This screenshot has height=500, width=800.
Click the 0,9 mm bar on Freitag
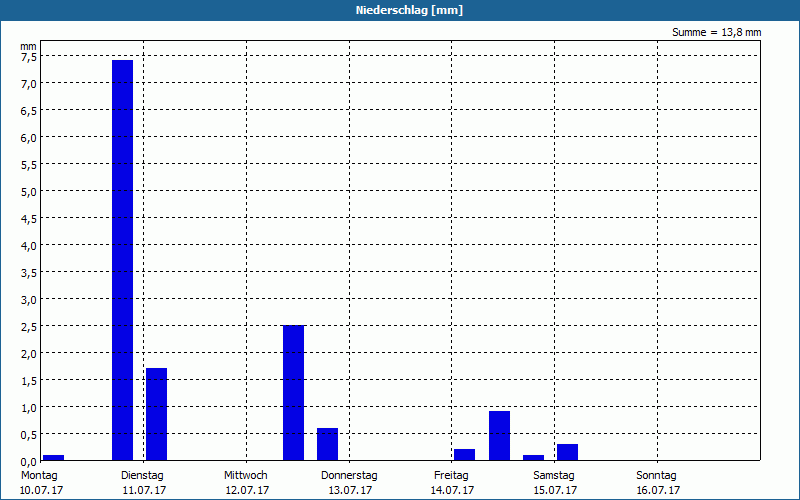[499, 436]
